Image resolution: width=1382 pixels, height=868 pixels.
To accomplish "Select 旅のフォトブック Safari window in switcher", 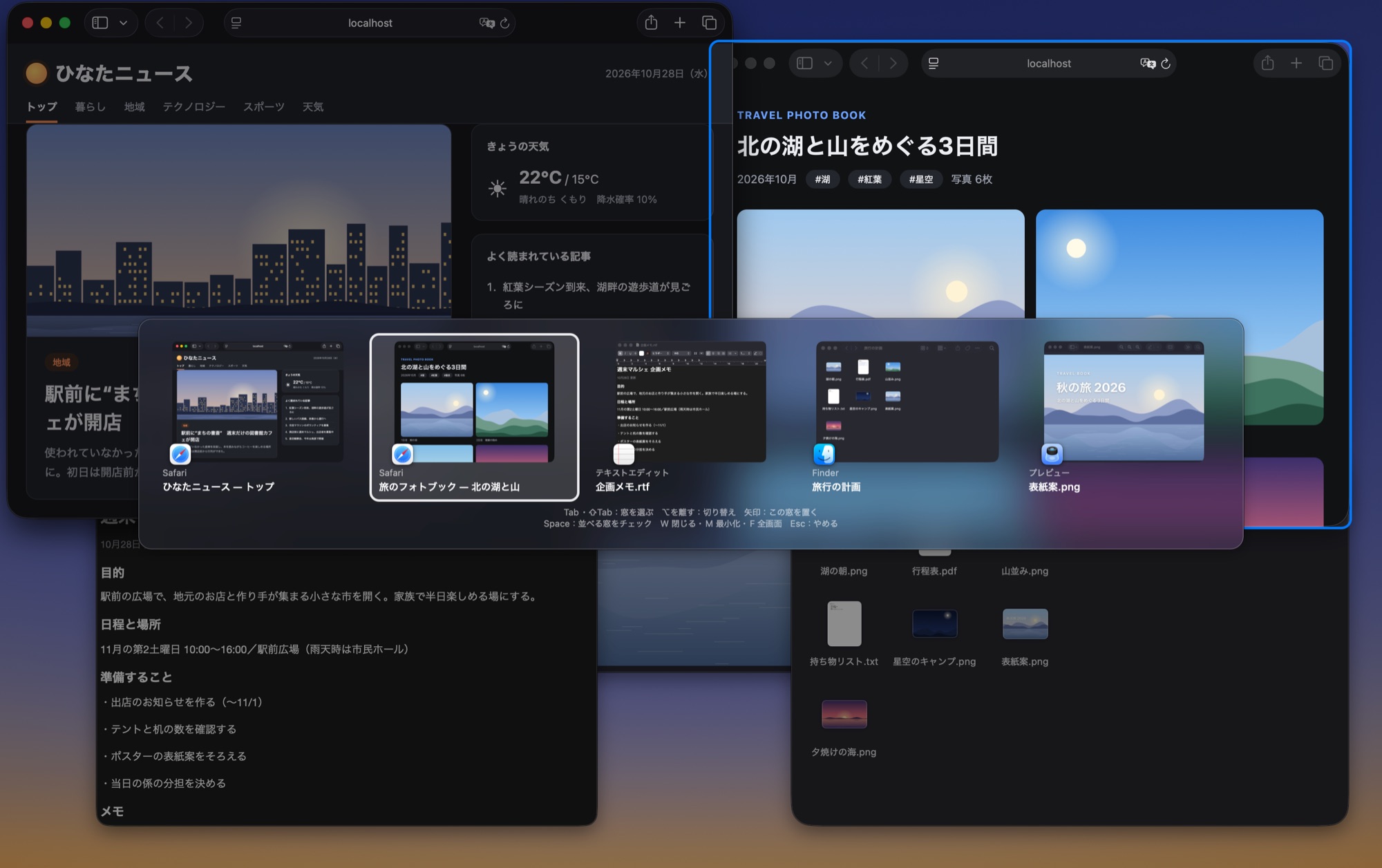I will pyautogui.click(x=474, y=417).
